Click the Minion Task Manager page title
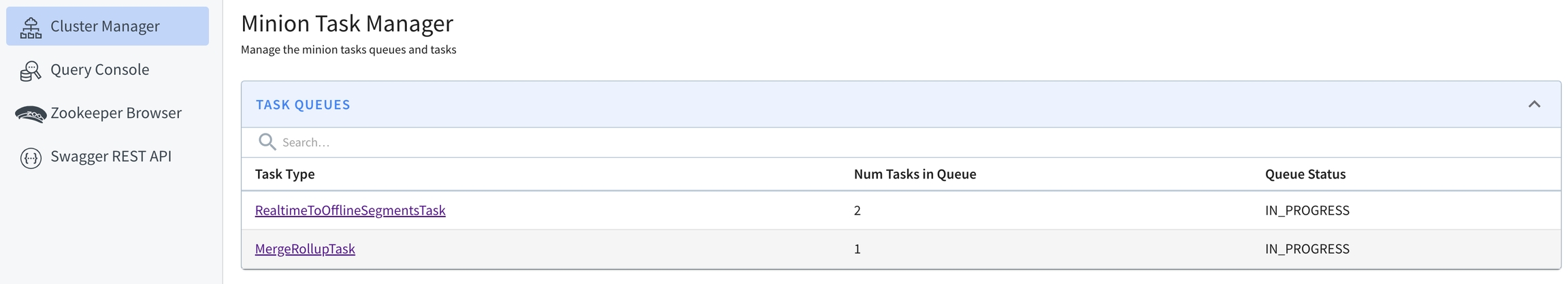Screen dimensions: 1568x284 point(347,24)
